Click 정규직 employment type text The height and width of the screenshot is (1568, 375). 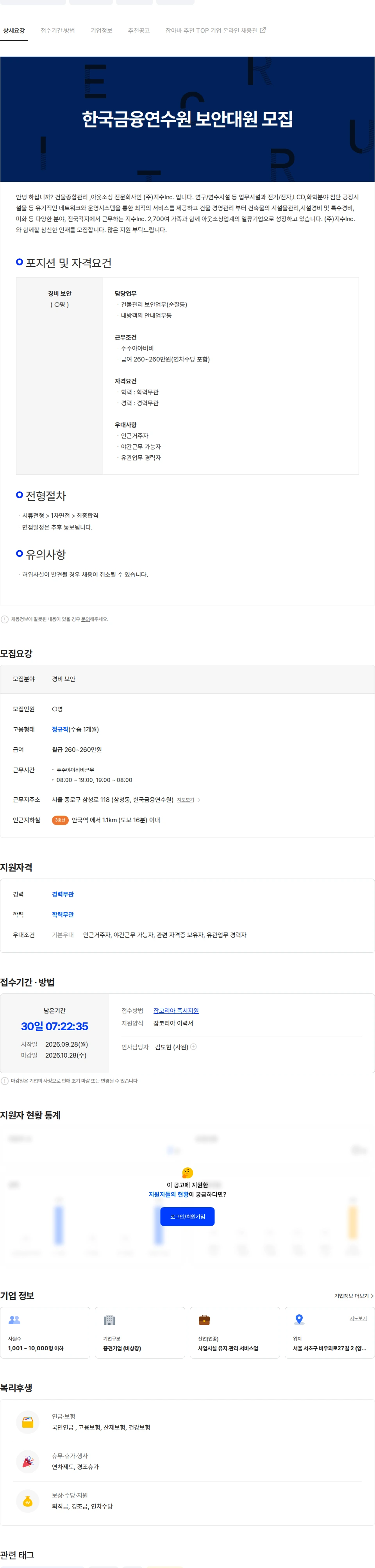(x=60, y=729)
